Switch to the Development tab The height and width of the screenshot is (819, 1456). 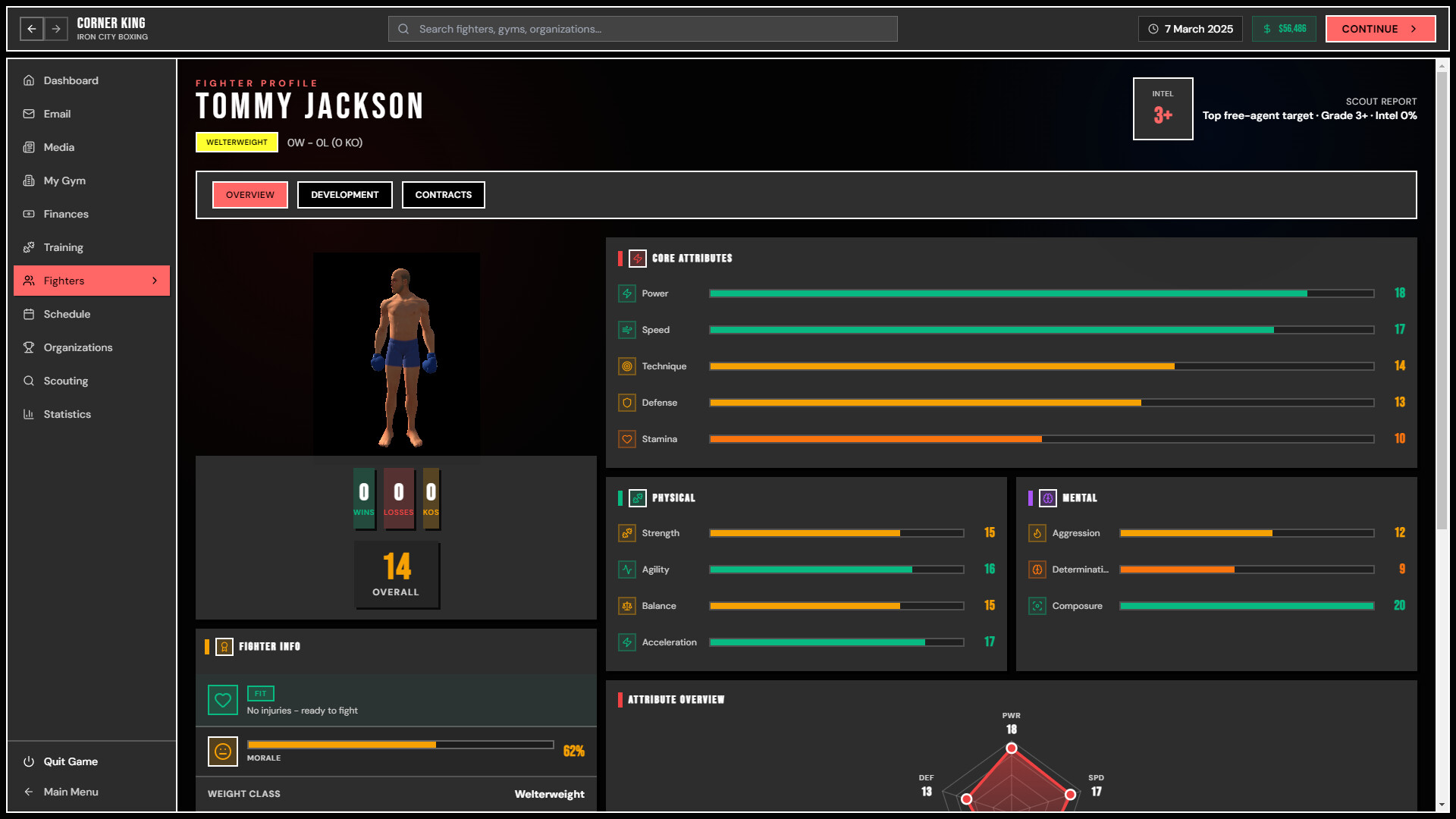tap(344, 194)
